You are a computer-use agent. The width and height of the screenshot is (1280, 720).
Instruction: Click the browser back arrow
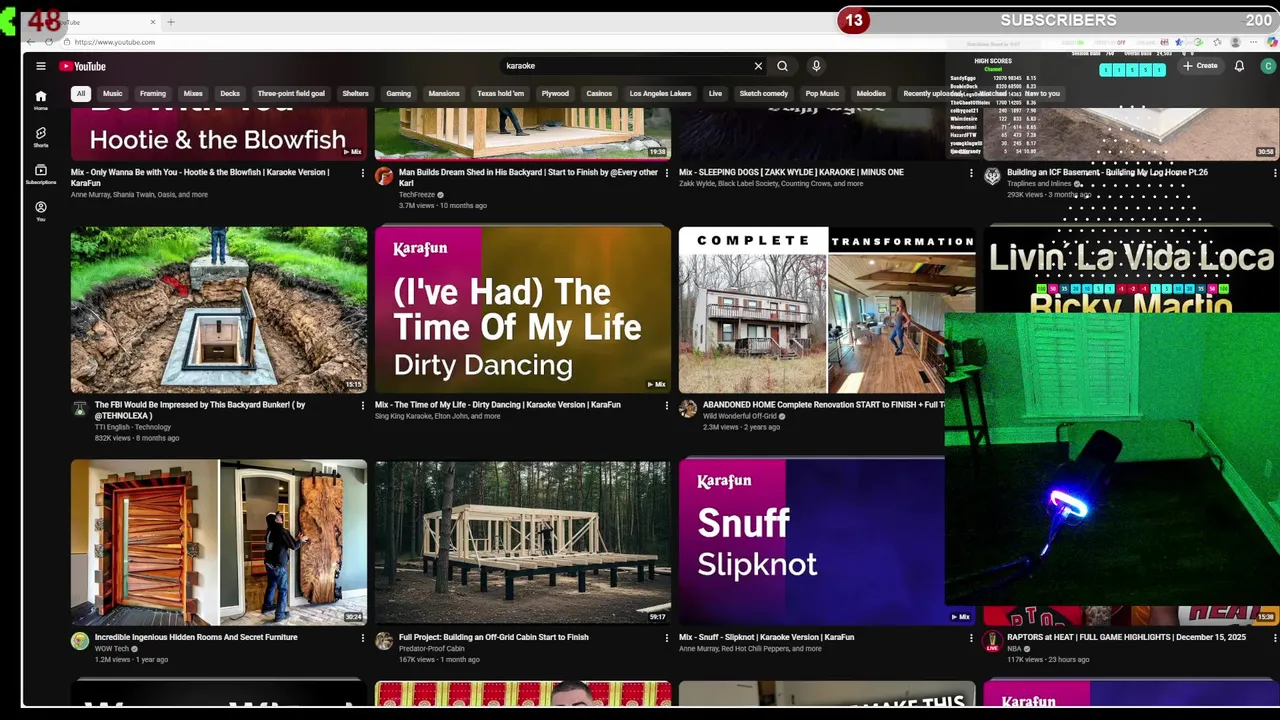(x=30, y=42)
